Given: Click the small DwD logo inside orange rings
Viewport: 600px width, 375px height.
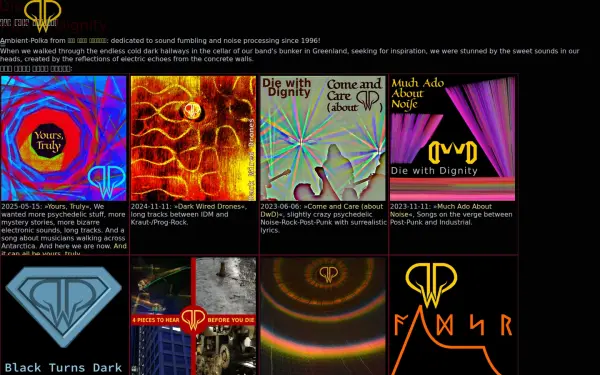Looking at the screenshot, I should point(329,274).
